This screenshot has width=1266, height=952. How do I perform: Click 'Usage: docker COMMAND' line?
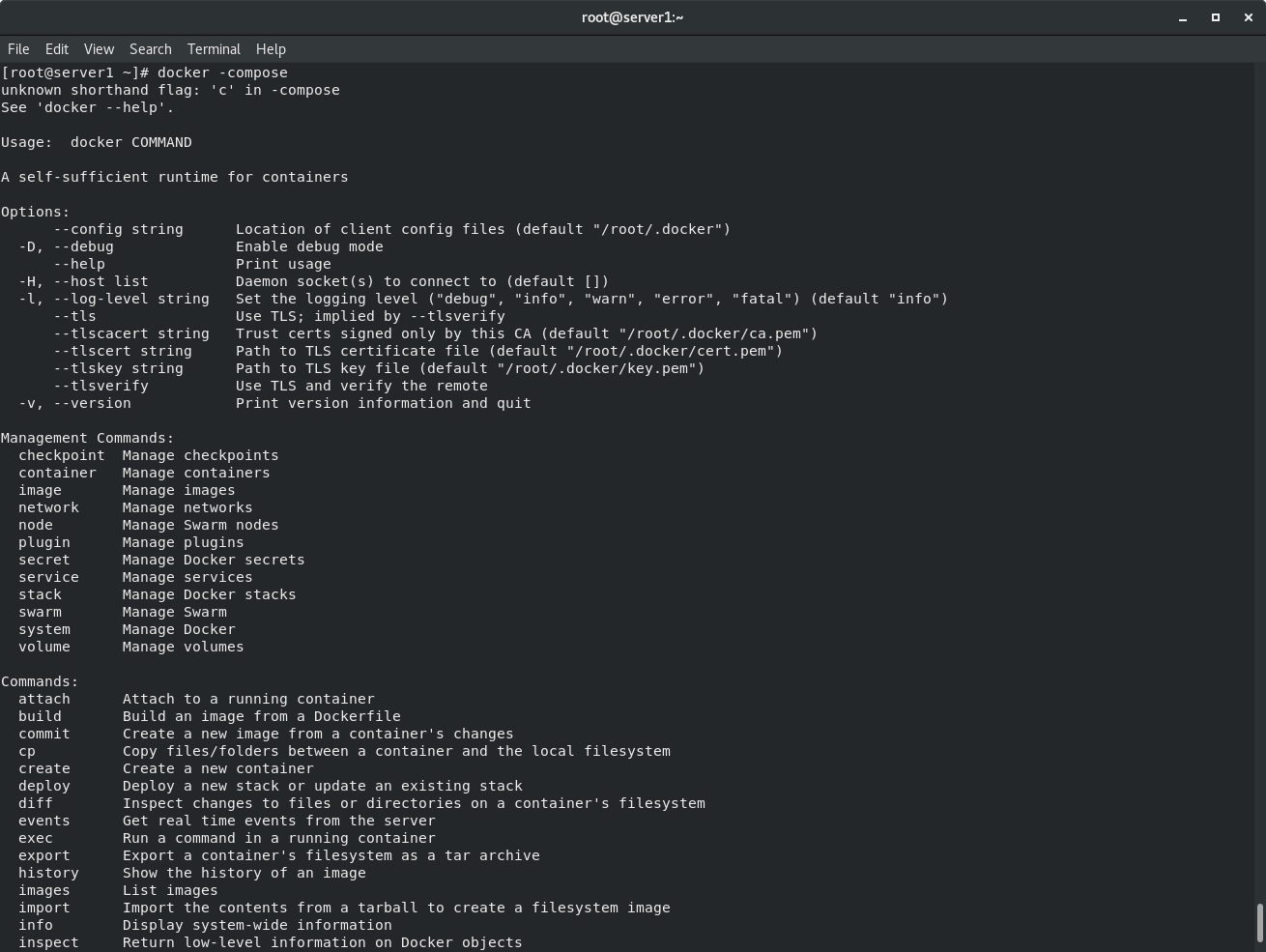(x=97, y=142)
